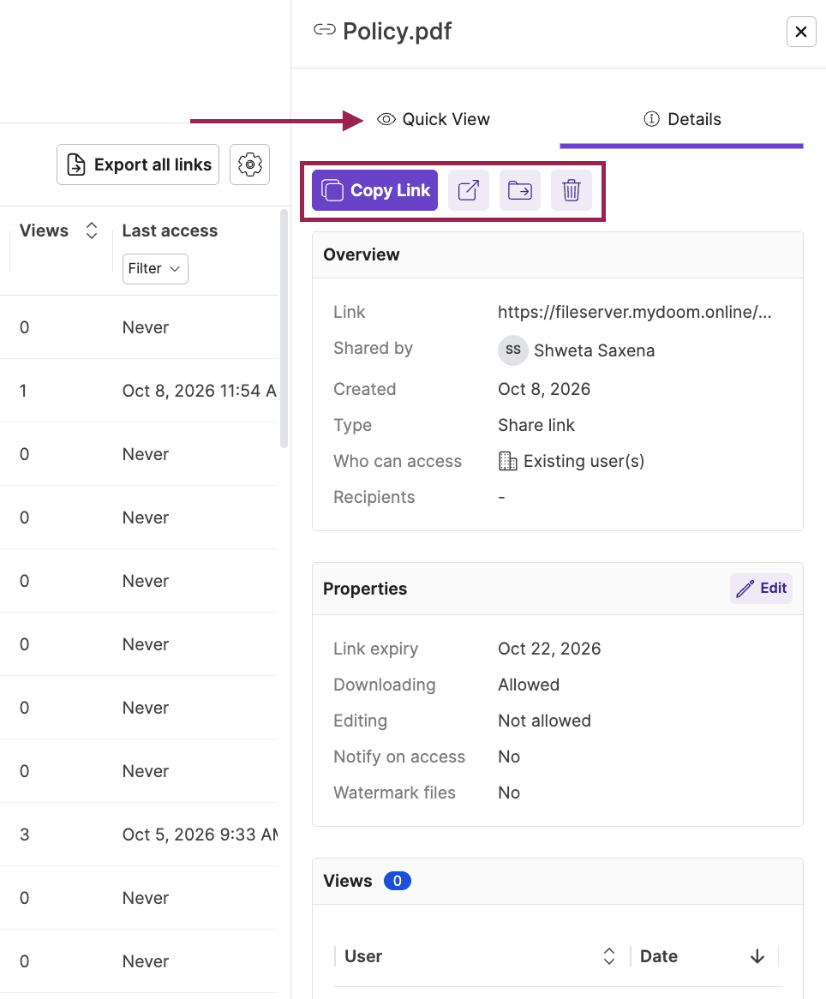Select row accessed Oct 8, 2026 11:54

pyautogui.click(x=139, y=391)
